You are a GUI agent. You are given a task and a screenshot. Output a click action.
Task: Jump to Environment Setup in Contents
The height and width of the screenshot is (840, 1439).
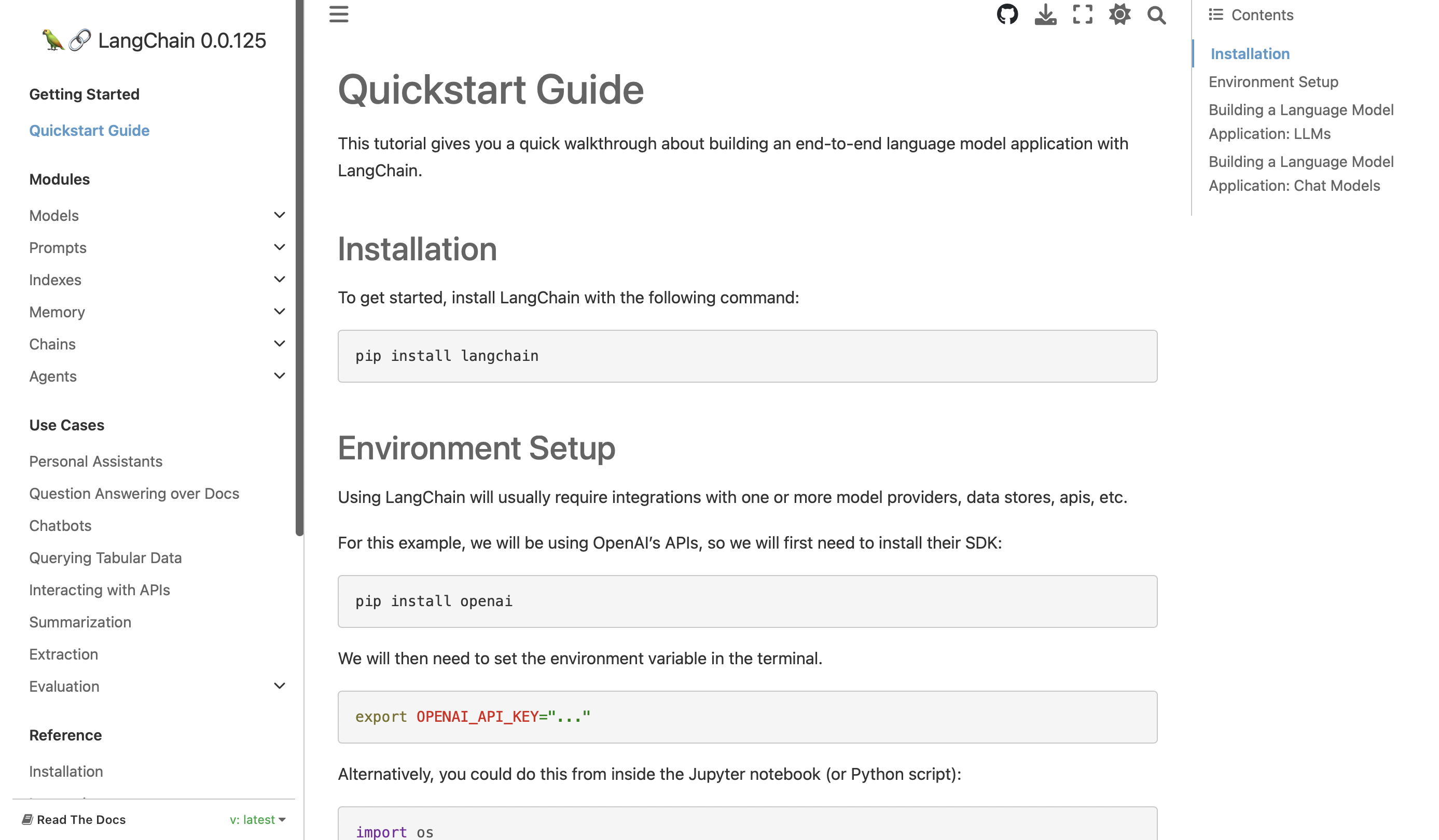pos(1273,81)
